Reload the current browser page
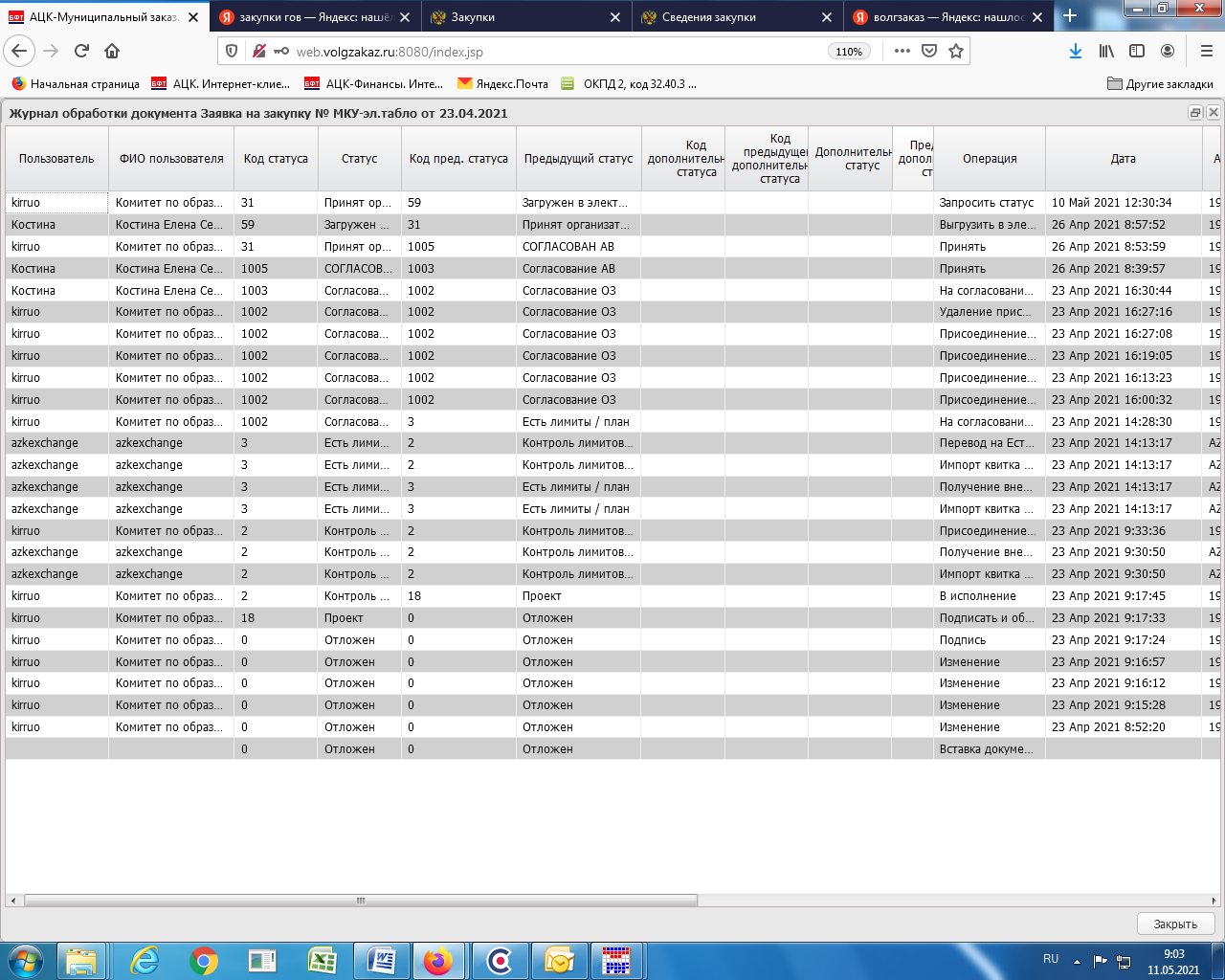The width and height of the screenshot is (1225, 980). 81,52
